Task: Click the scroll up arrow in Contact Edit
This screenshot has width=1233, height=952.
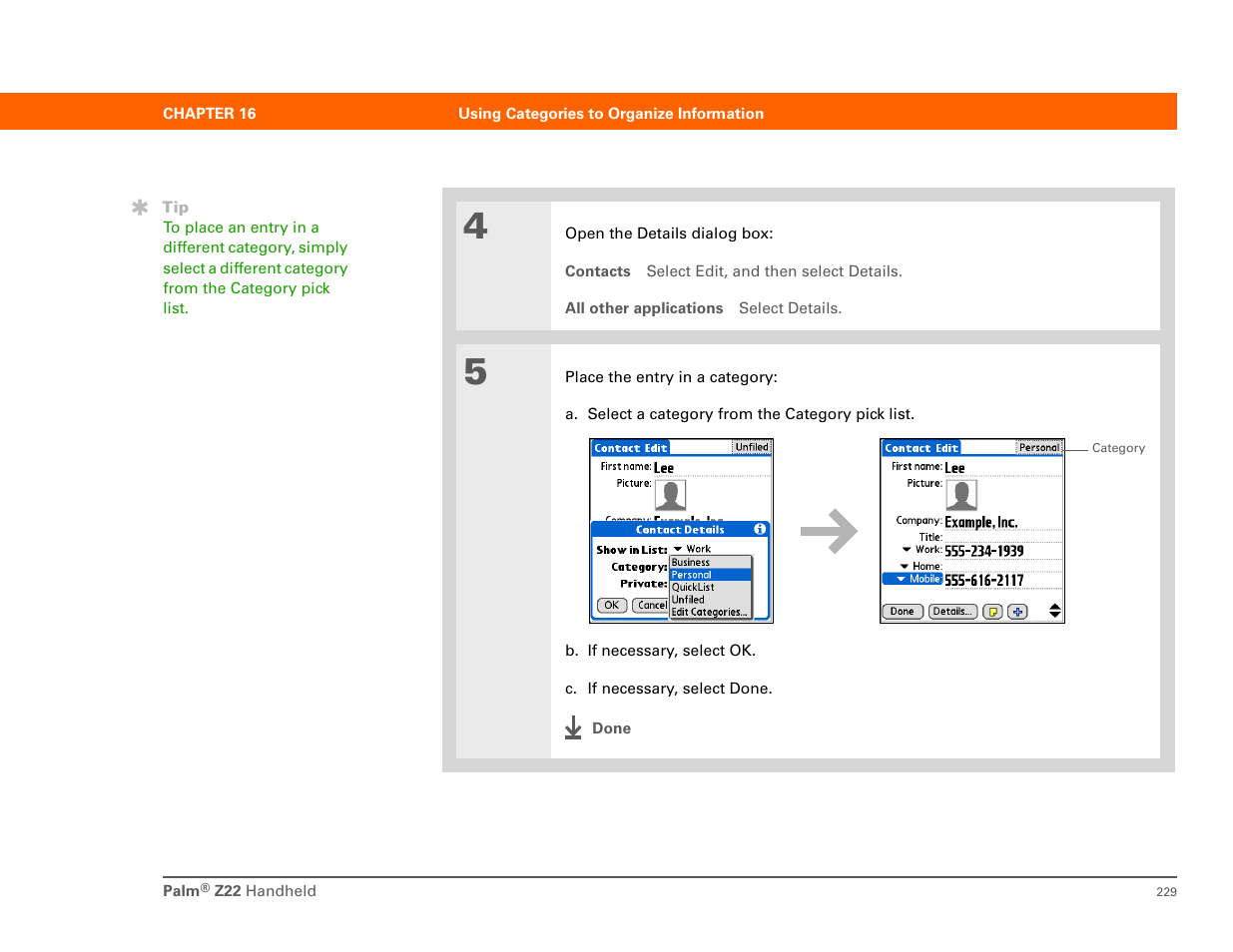Action: coord(1055,607)
